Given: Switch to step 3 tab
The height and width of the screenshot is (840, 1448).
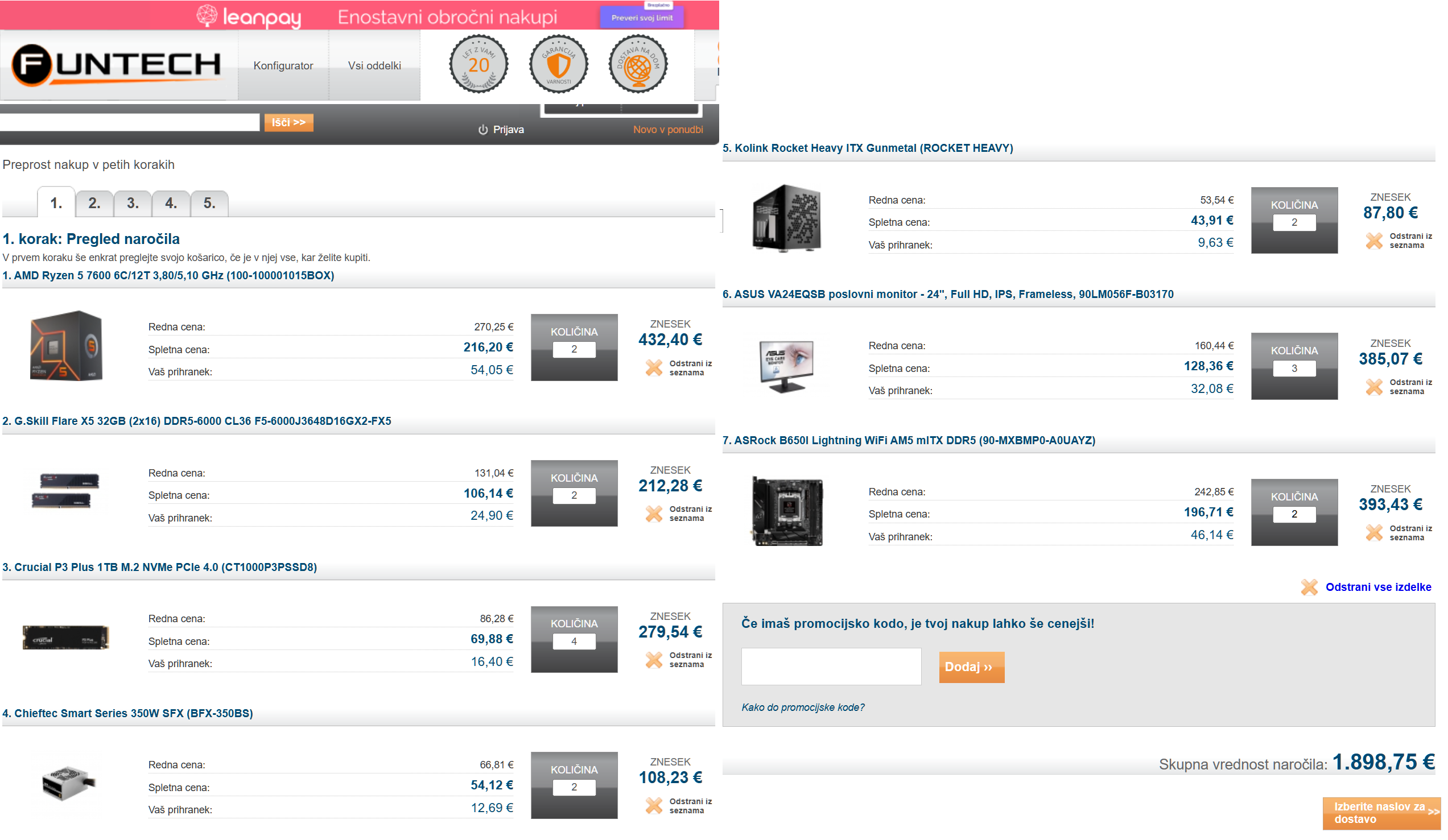Looking at the screenshot, I should click(x=133, y=204).
